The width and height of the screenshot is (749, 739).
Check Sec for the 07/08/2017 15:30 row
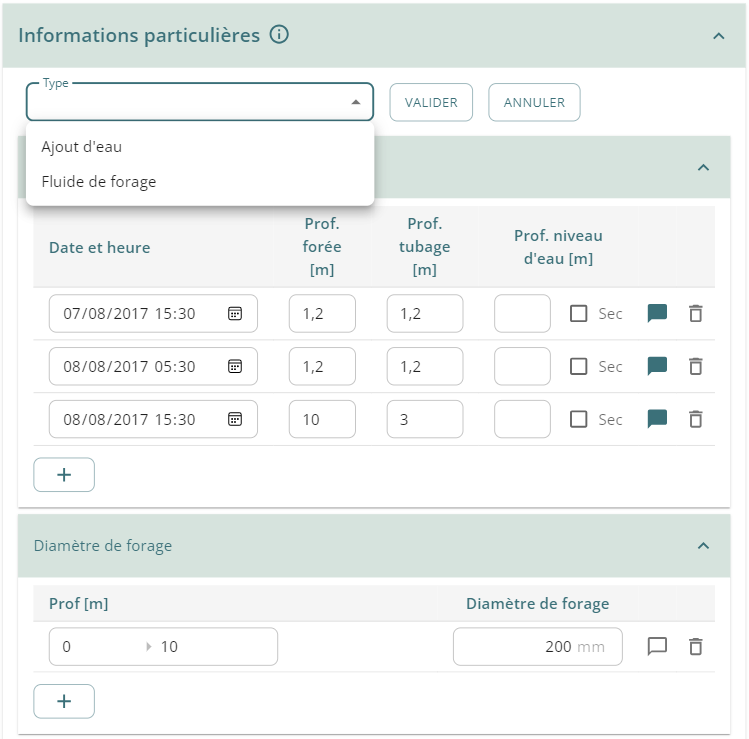[x=578, y=314]
